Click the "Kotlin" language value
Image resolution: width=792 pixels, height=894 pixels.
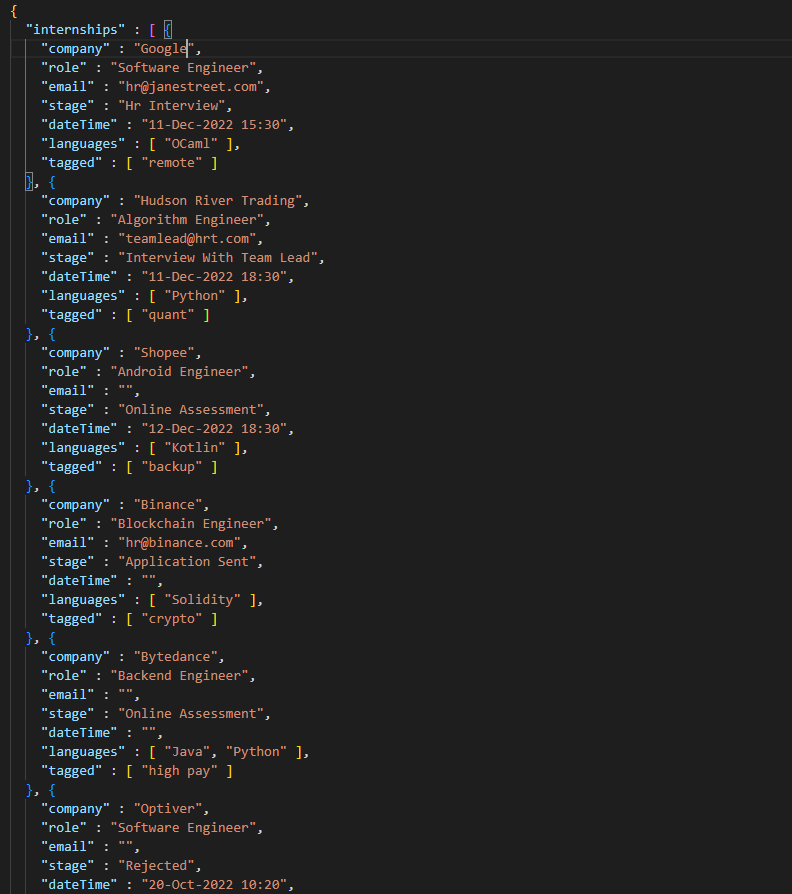point(195,448)
